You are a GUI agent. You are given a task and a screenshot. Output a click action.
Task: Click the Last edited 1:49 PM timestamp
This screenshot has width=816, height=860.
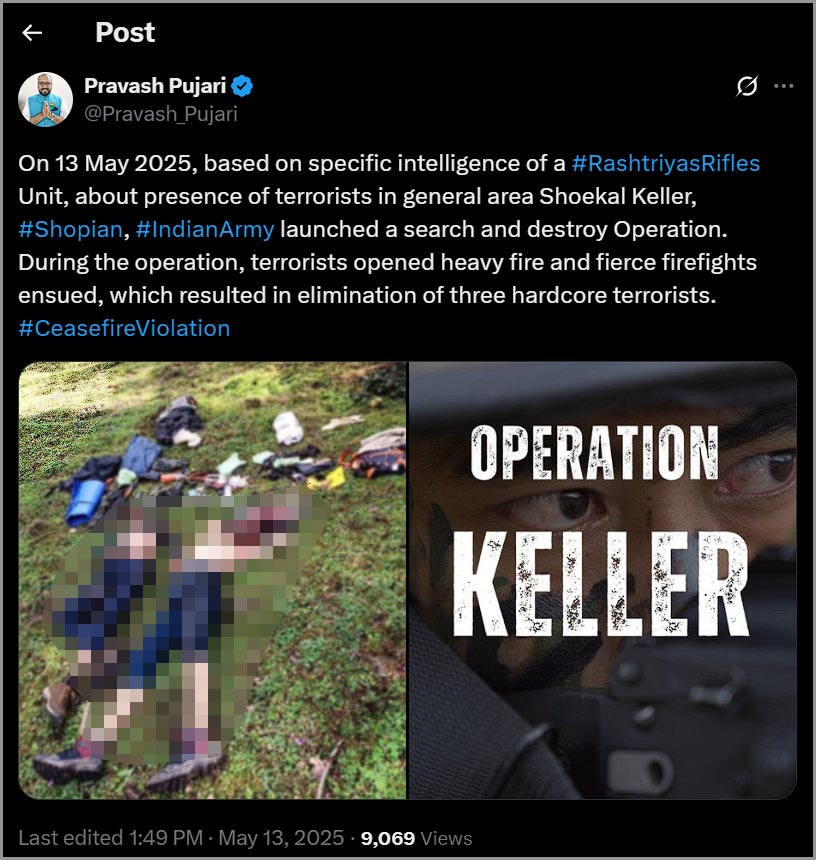tap(110, 838)
